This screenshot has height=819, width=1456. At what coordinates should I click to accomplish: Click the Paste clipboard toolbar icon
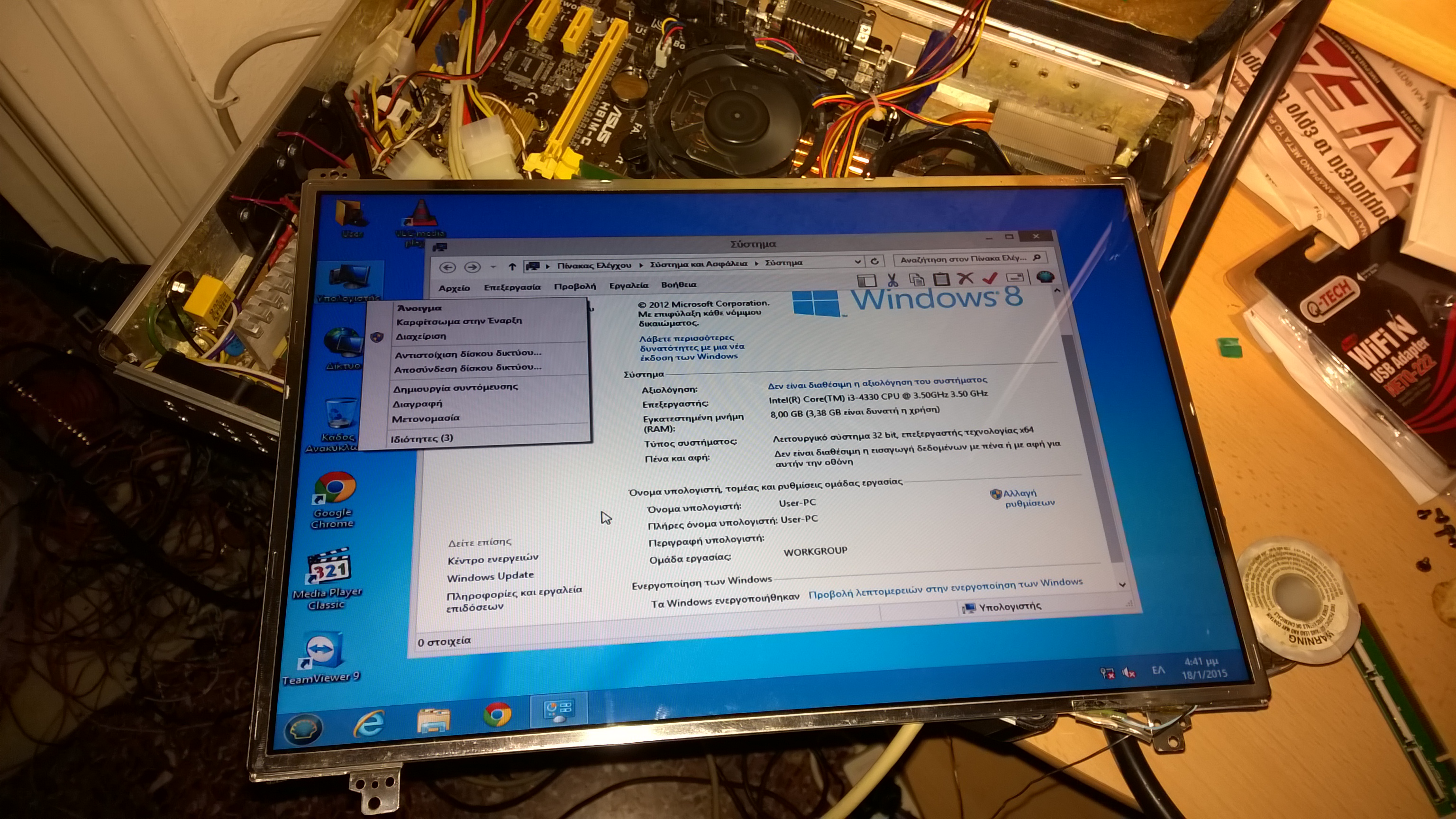pos(941,279)
